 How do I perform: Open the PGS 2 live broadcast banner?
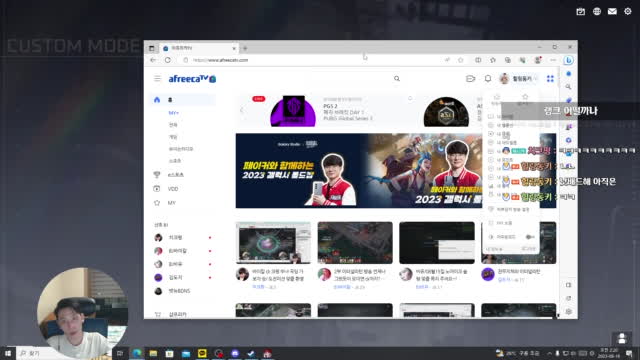322,111
